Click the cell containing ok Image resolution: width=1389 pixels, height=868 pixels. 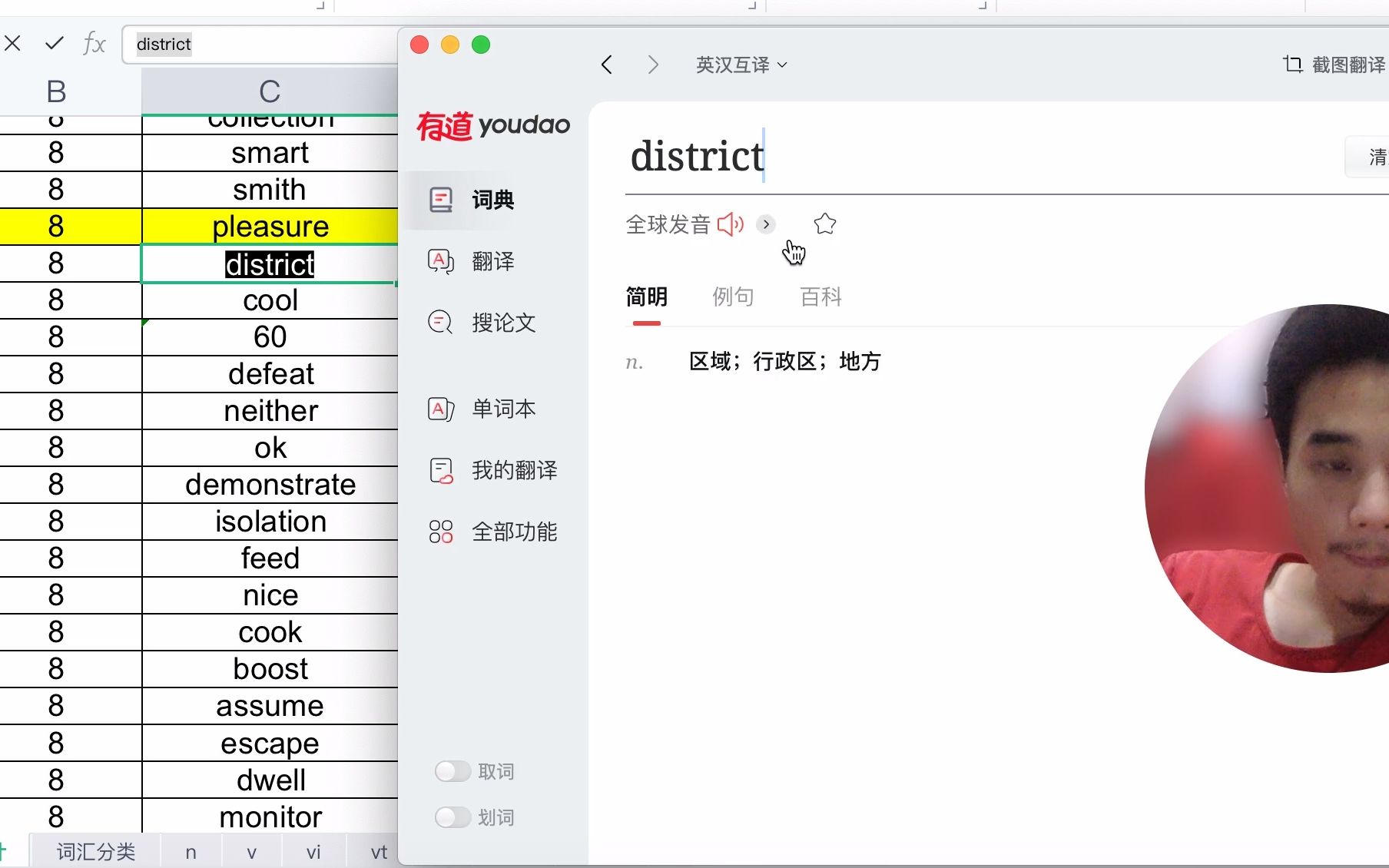point(270,448)
